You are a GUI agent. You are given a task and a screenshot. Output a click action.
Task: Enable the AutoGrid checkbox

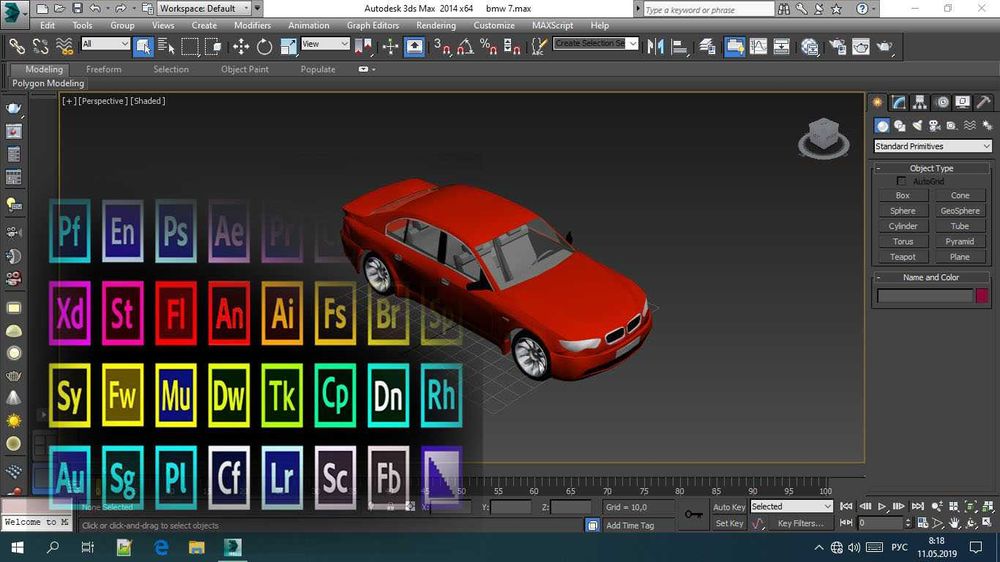point(901,181)
